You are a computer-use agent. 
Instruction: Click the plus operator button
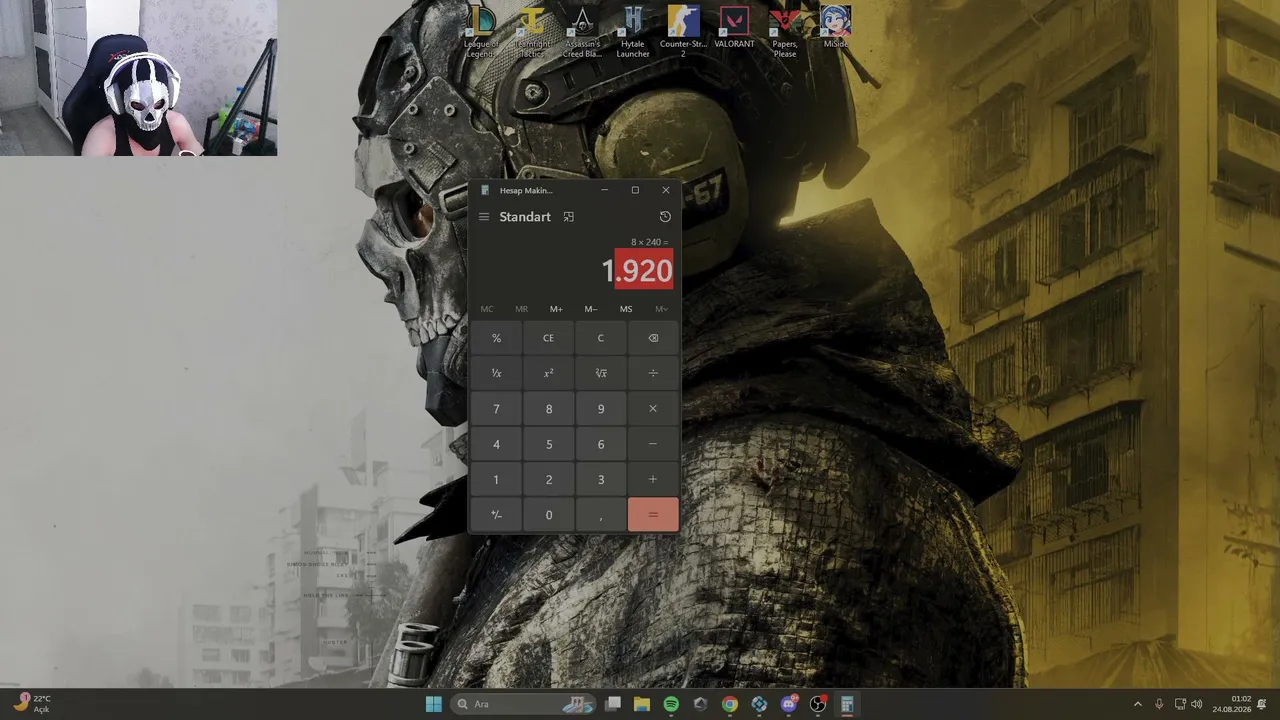point(653,480)
